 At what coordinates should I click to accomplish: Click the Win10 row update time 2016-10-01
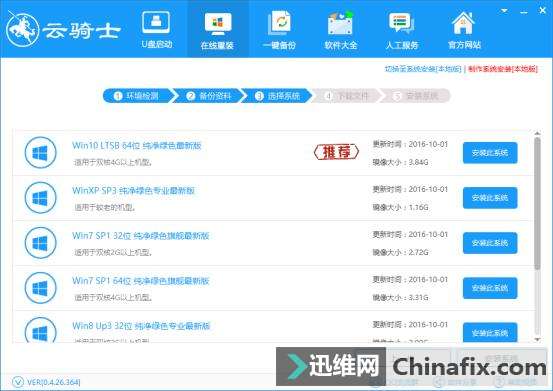pyautogui.click(x=410, y=144)
